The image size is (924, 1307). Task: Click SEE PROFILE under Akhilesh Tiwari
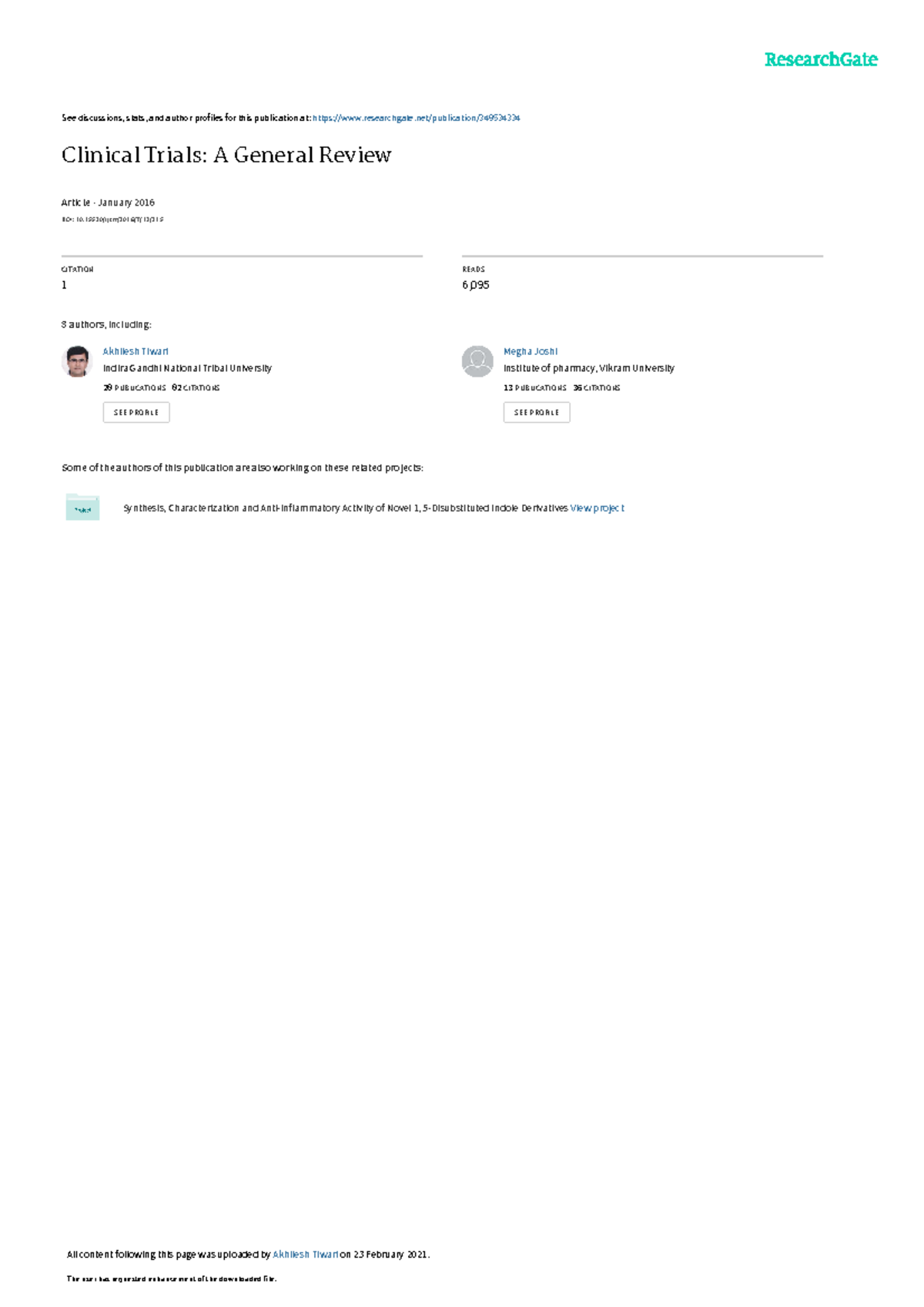tap(136, 413)
